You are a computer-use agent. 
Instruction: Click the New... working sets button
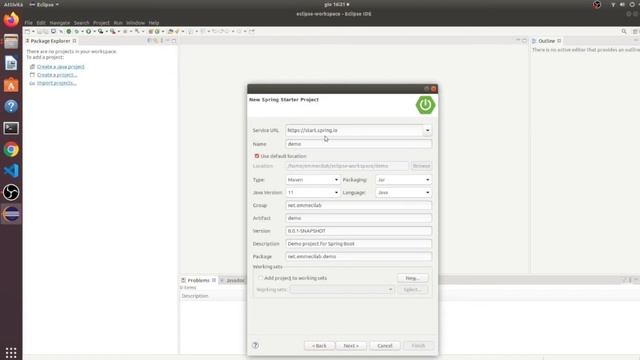[x=413, y=278]
